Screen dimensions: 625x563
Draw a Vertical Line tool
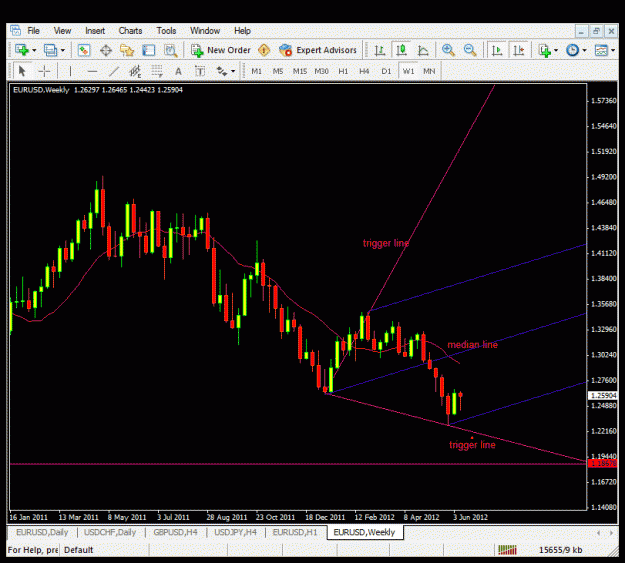click(70, 71)
